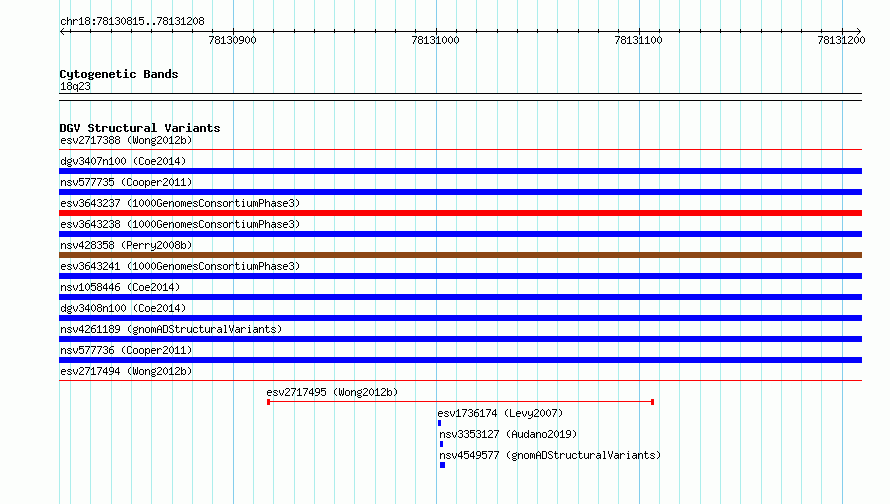Open esv3643237 (1000GenomesConsortiumPhase3) variant label
The image size is (890, 504).
point(180,203)
